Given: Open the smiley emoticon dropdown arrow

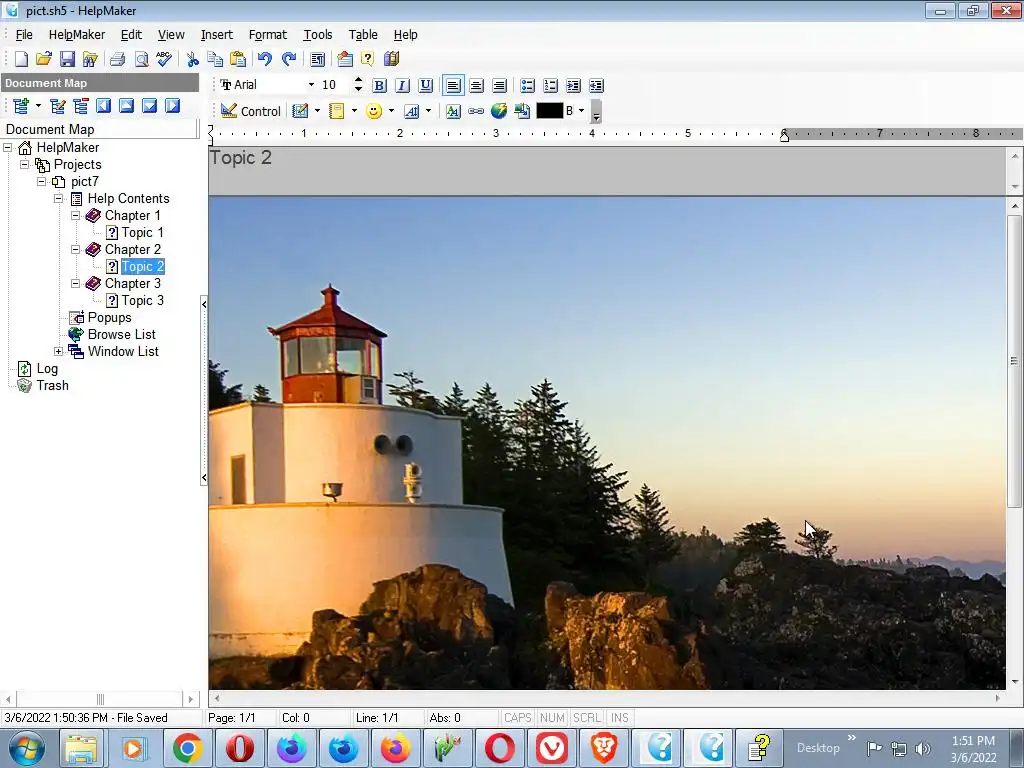Looking at the screenshot, I should pyautogui.click(x=391, y=111).
